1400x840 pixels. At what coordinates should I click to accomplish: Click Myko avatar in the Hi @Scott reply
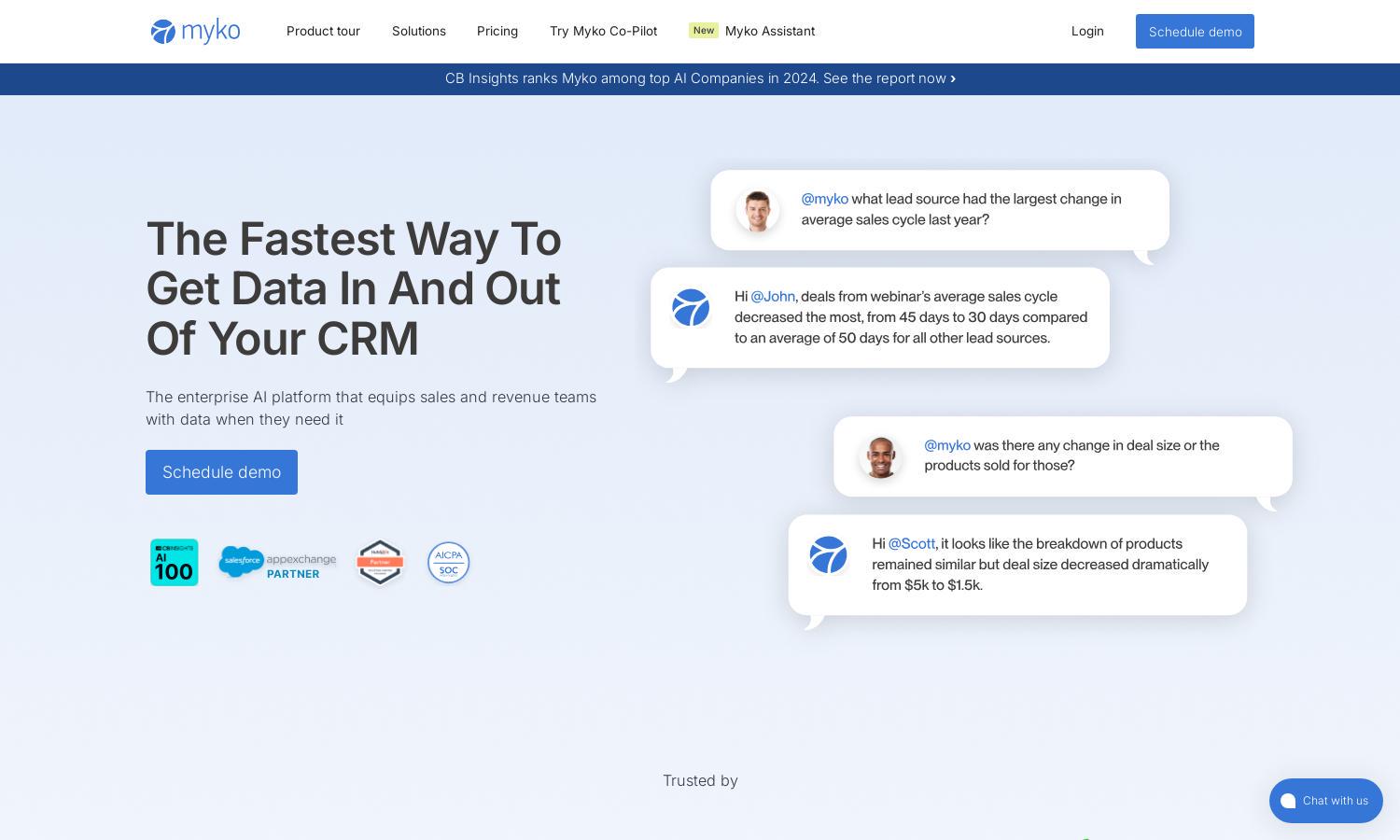coord(828,554)
